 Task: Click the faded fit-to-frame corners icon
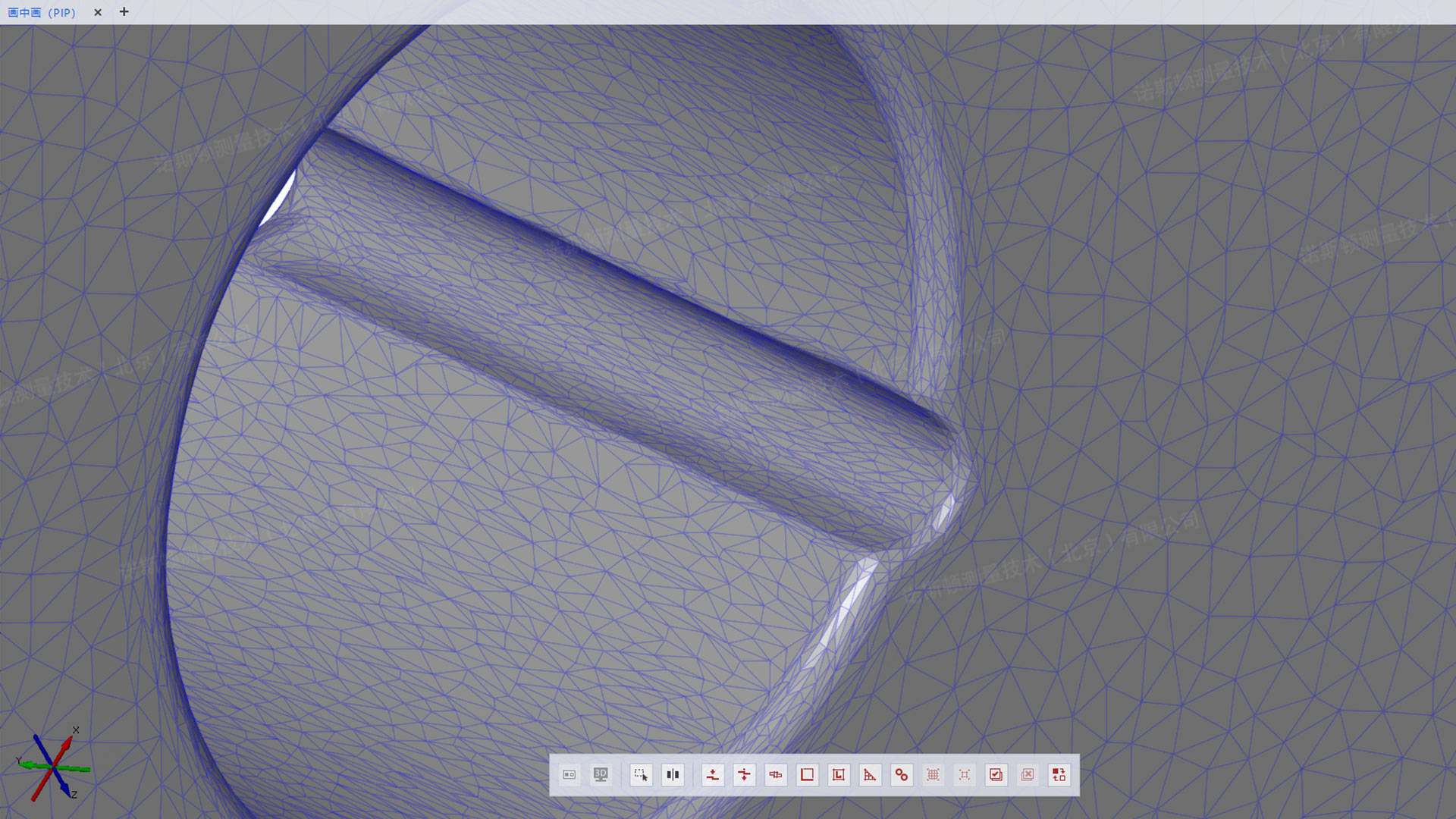pyautogui.click(x=965, y=774)
